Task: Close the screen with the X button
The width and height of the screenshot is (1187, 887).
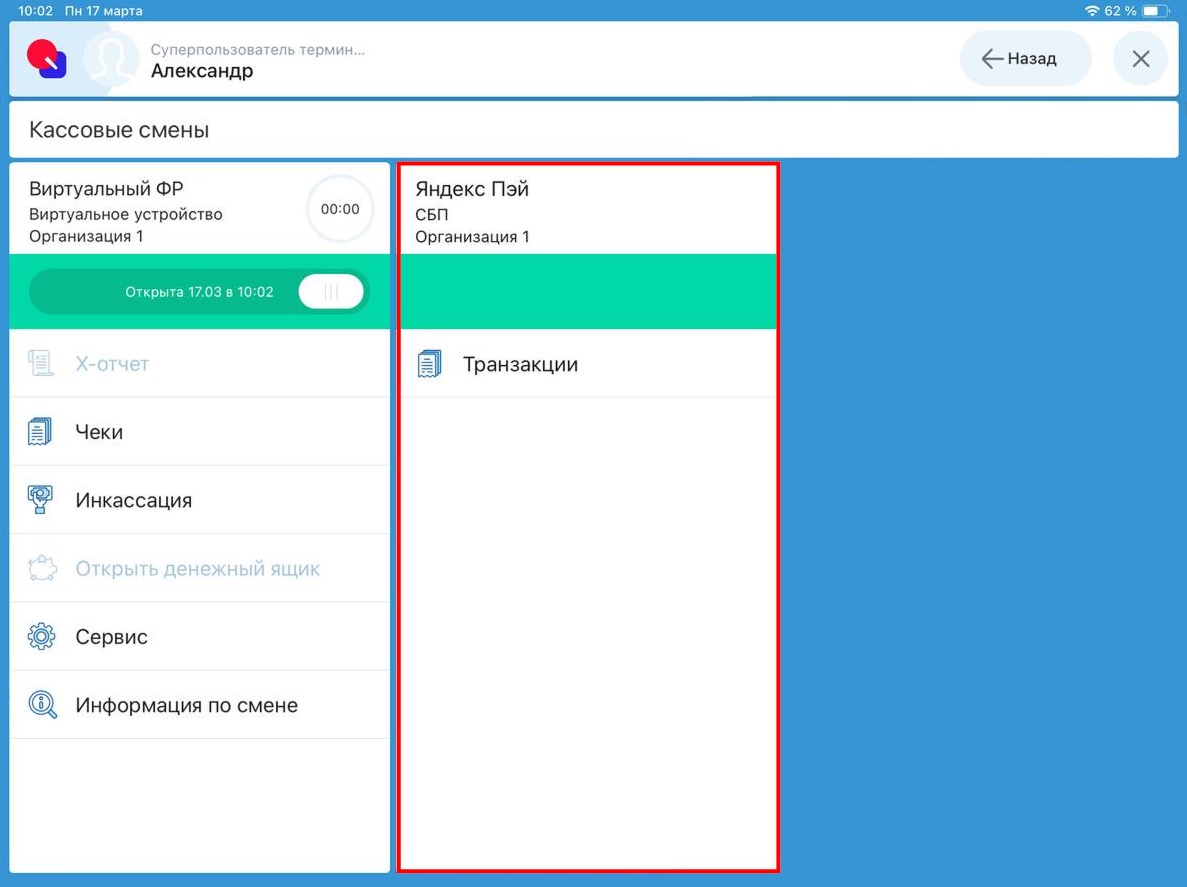Action: pyautogui.click(x=1141, y=59)
